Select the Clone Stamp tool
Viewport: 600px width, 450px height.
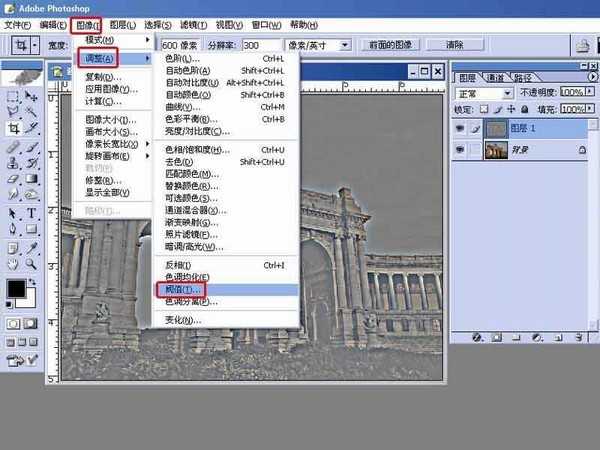pos(13,163)
